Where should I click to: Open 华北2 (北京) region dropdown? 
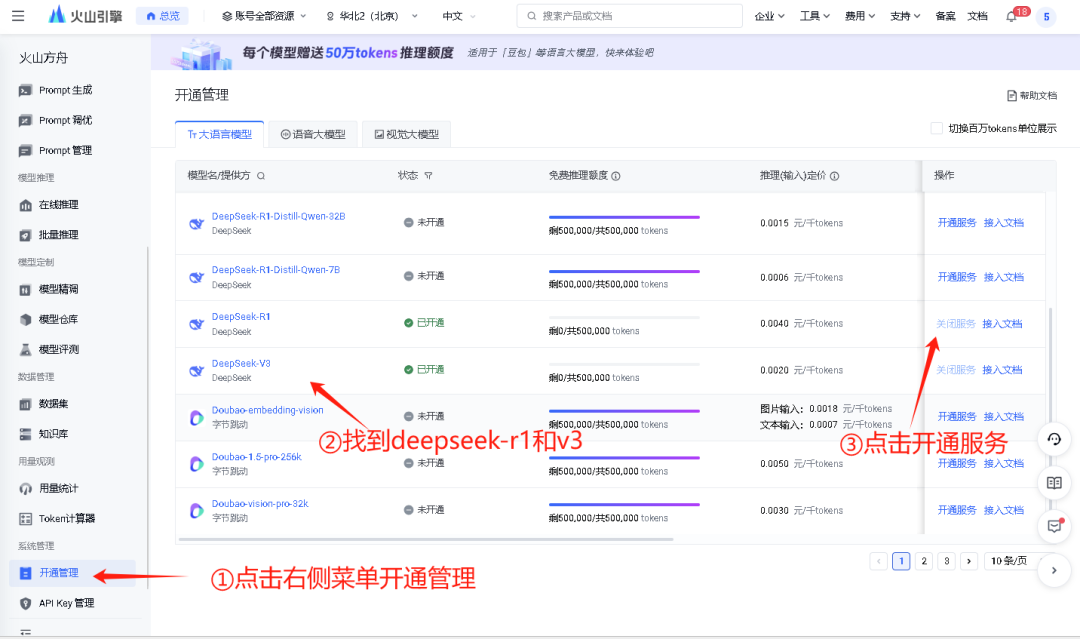(x=371, y=16)
